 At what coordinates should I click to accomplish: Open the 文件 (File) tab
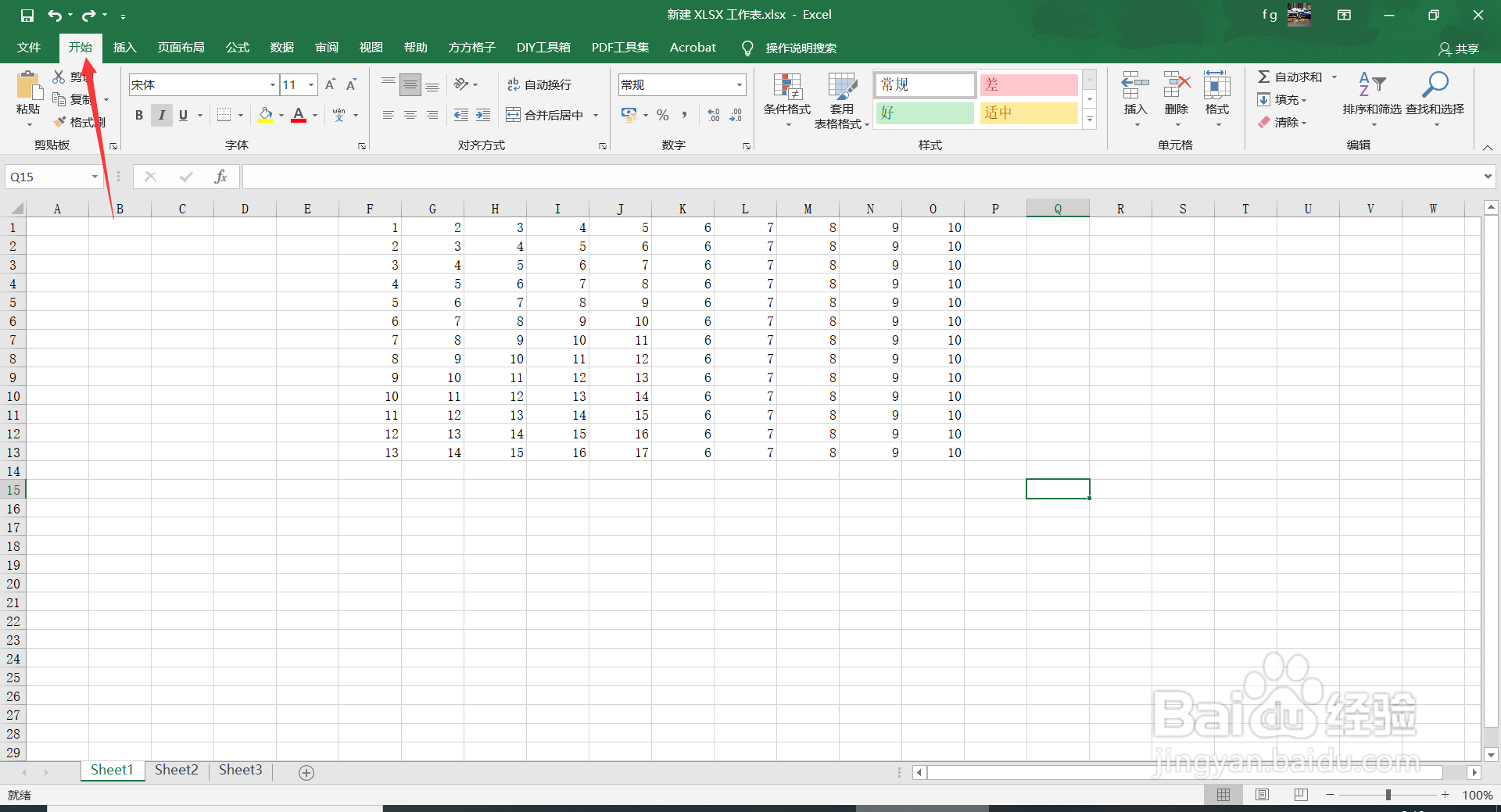pyautogui.click(x=29, y=48)
